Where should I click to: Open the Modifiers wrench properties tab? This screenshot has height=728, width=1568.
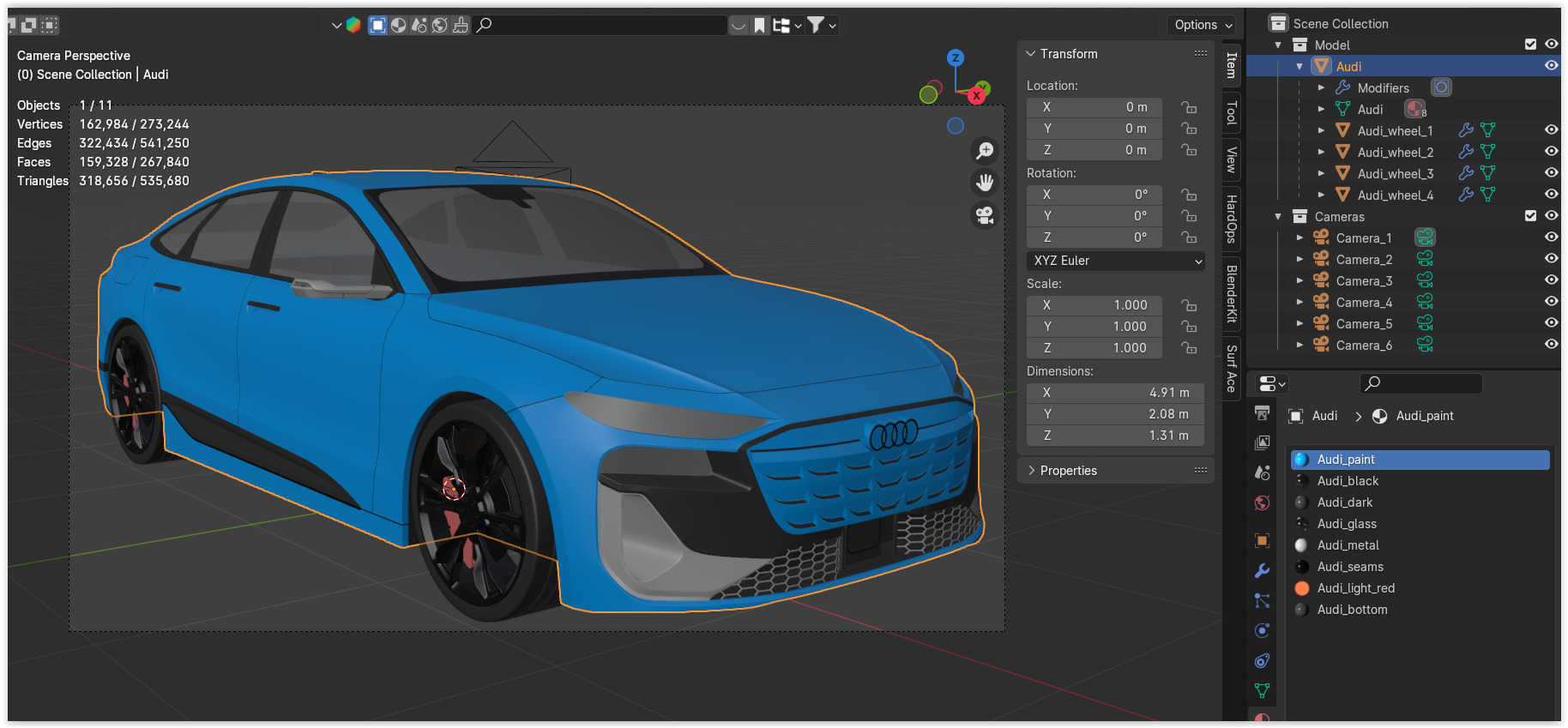1262,571
